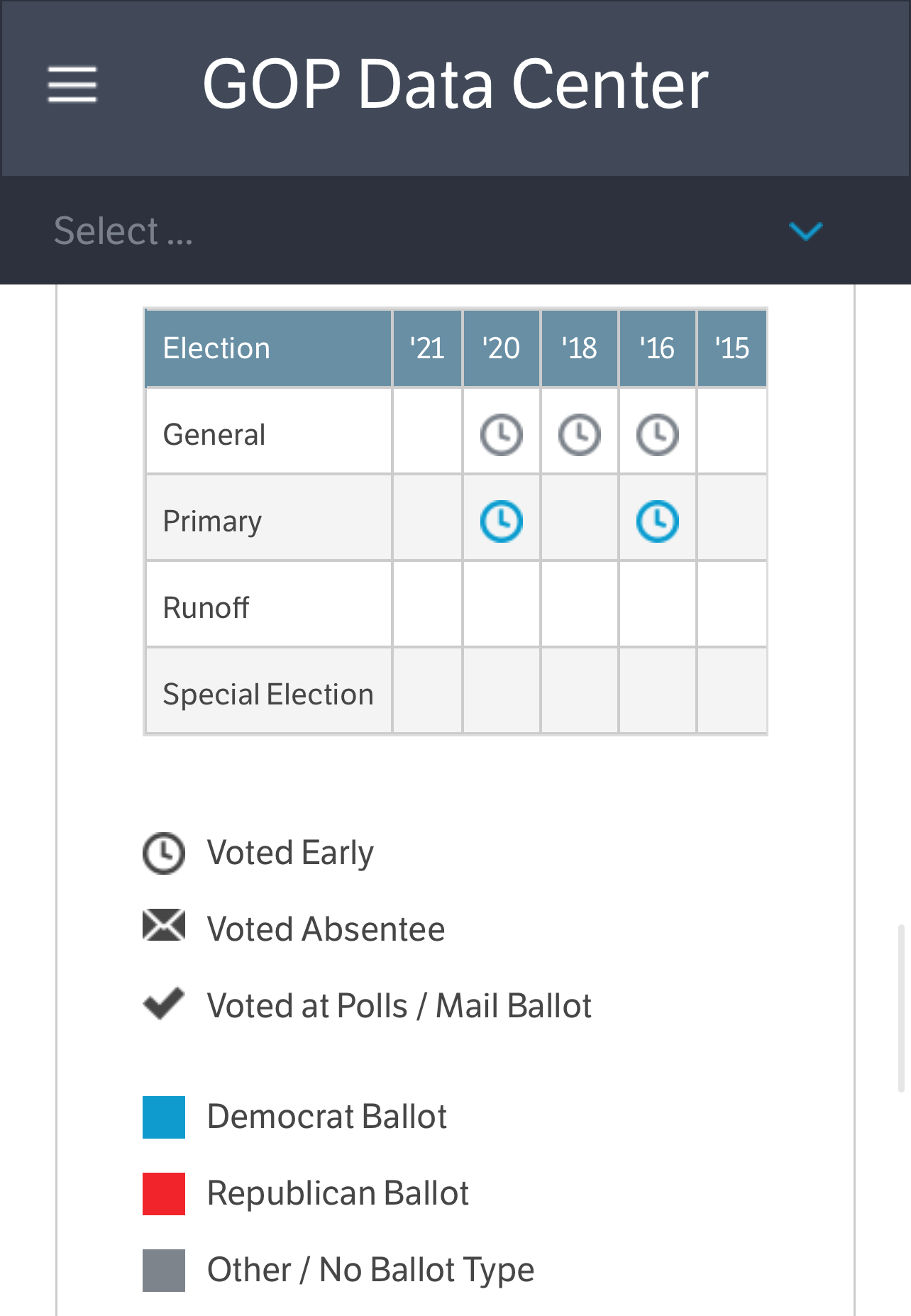Click the gray Other / No Ballot Type swatch

(164, 1271)
